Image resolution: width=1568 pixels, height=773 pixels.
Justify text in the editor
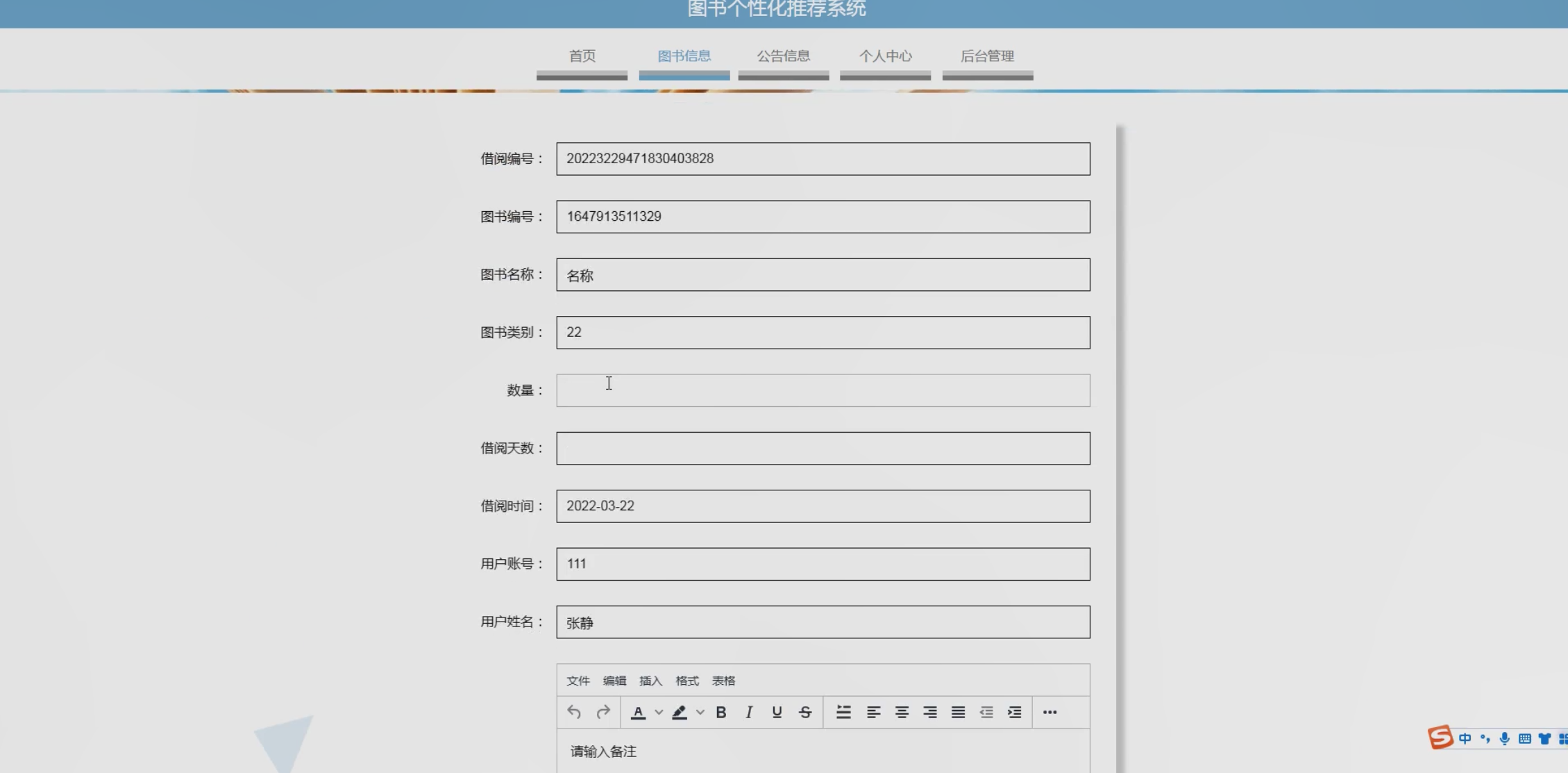pos(958,712)
